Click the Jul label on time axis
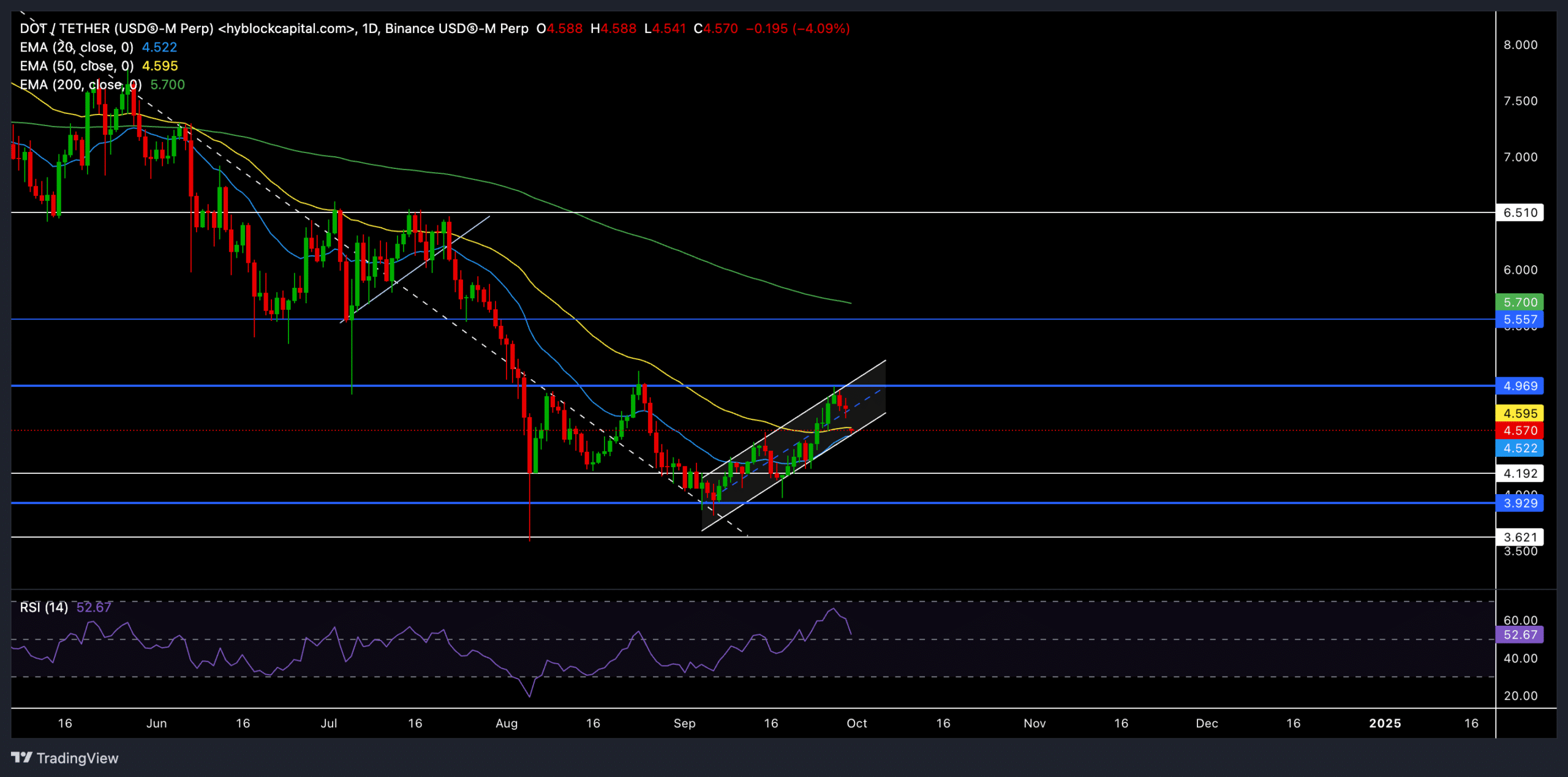This screenshot has height=777, width=1568. (329, 723)
